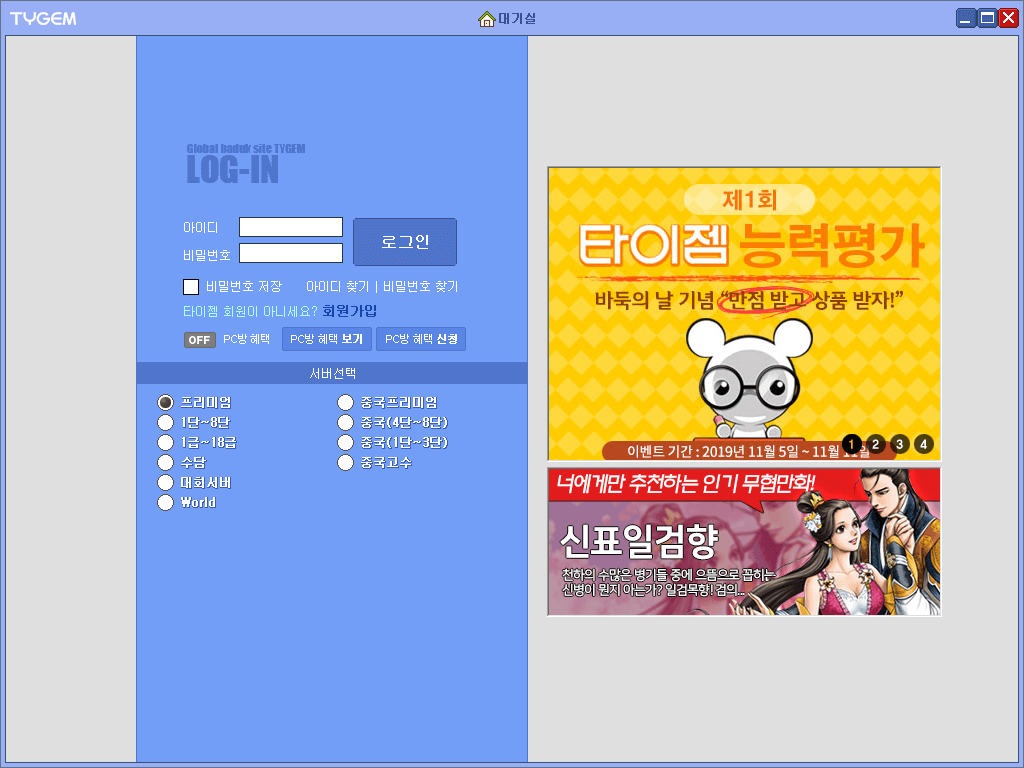Click the PC방 혜택 보기 button

click(327, 339)
